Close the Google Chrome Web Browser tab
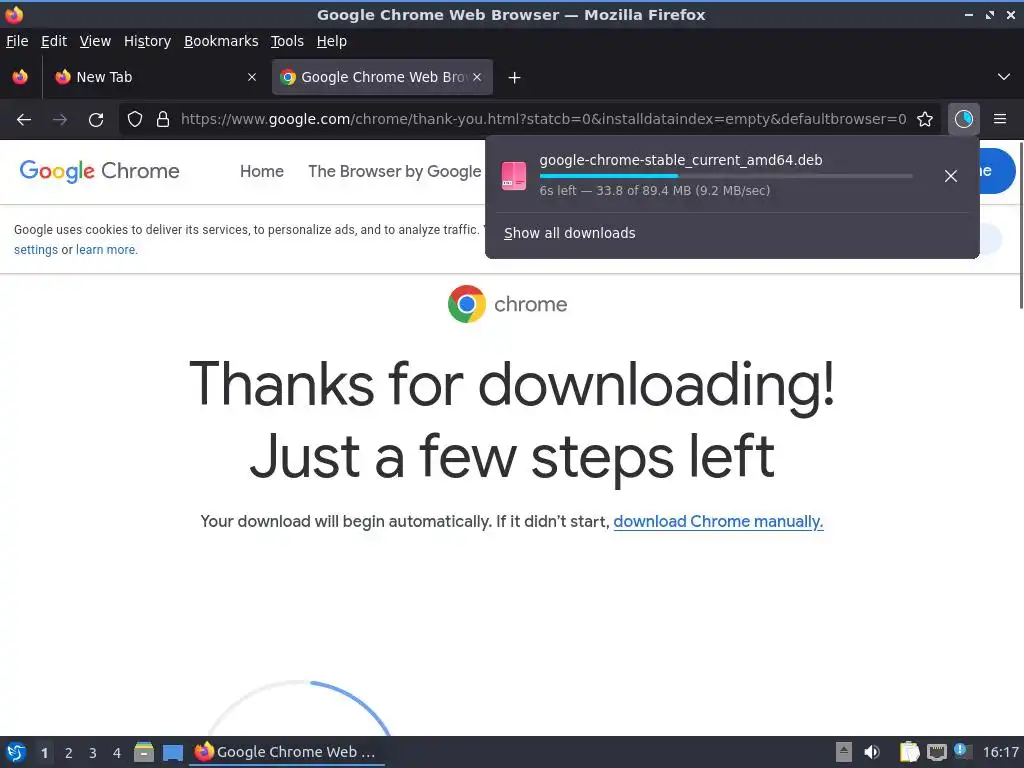This screenshot has width=1024, height=768. point(477,77)
